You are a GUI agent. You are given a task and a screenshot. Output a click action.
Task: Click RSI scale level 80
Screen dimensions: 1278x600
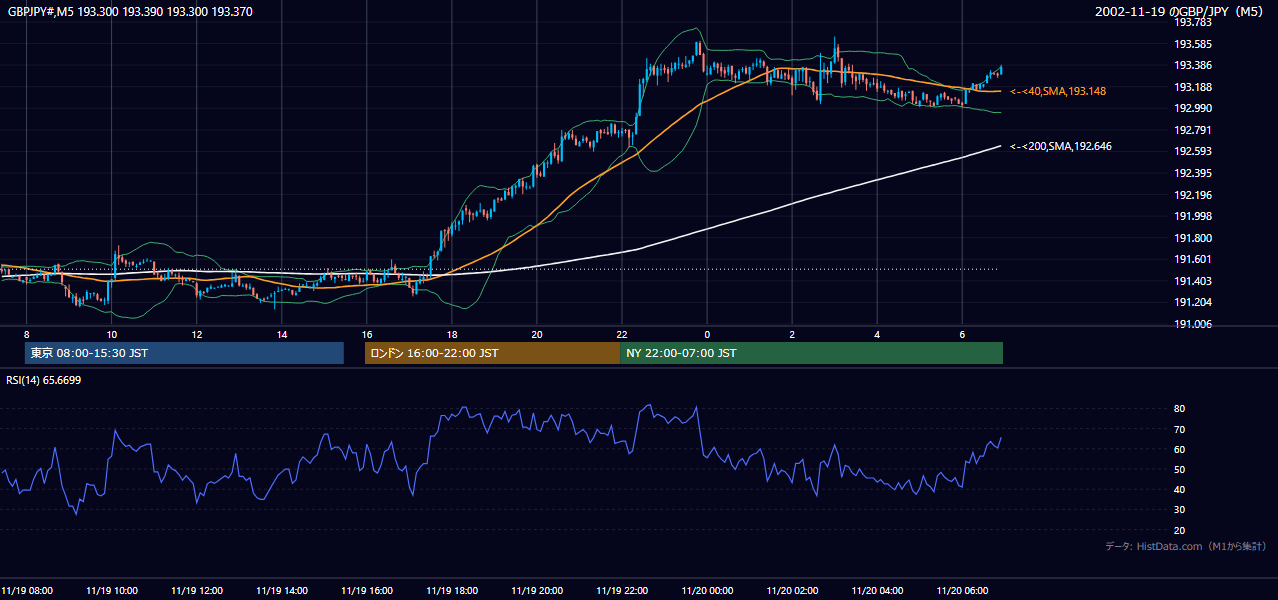tap(1179, 409)
